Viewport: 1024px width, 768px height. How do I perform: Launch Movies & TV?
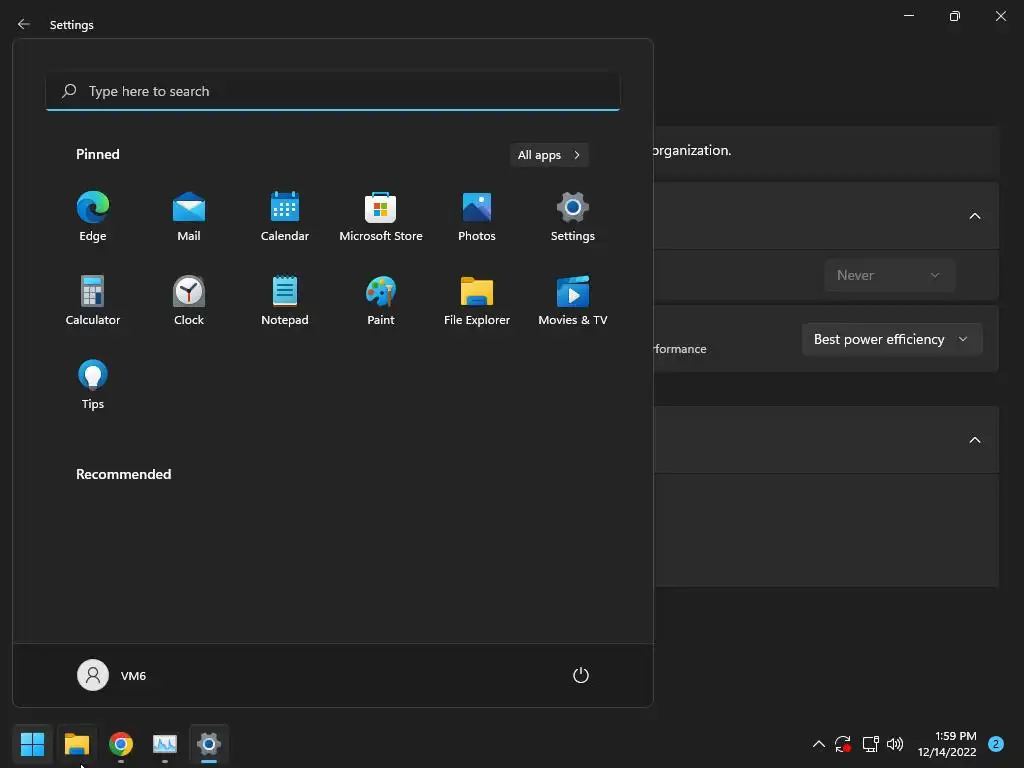[x=573, y=300]
